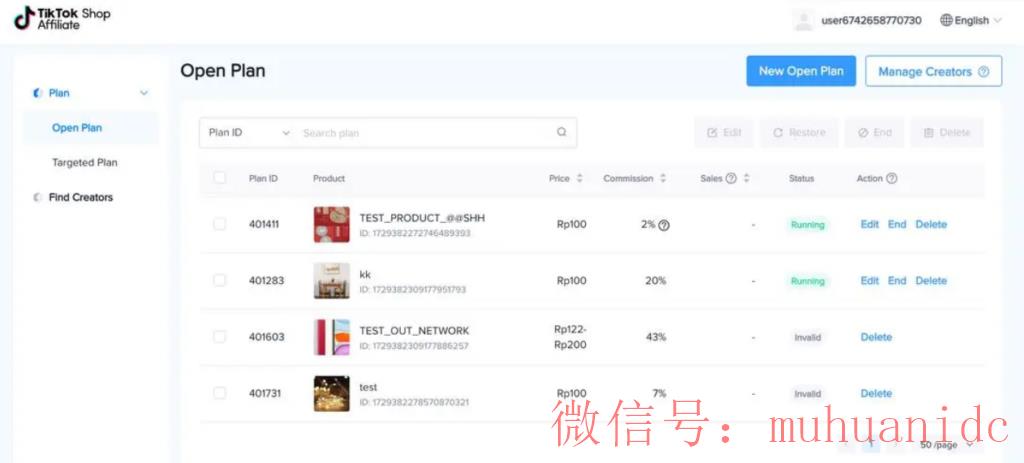Delete invalid plan 401731
Image resolution: width=1024 pixels, height=463 pixels.
click(x=876, y=393)
